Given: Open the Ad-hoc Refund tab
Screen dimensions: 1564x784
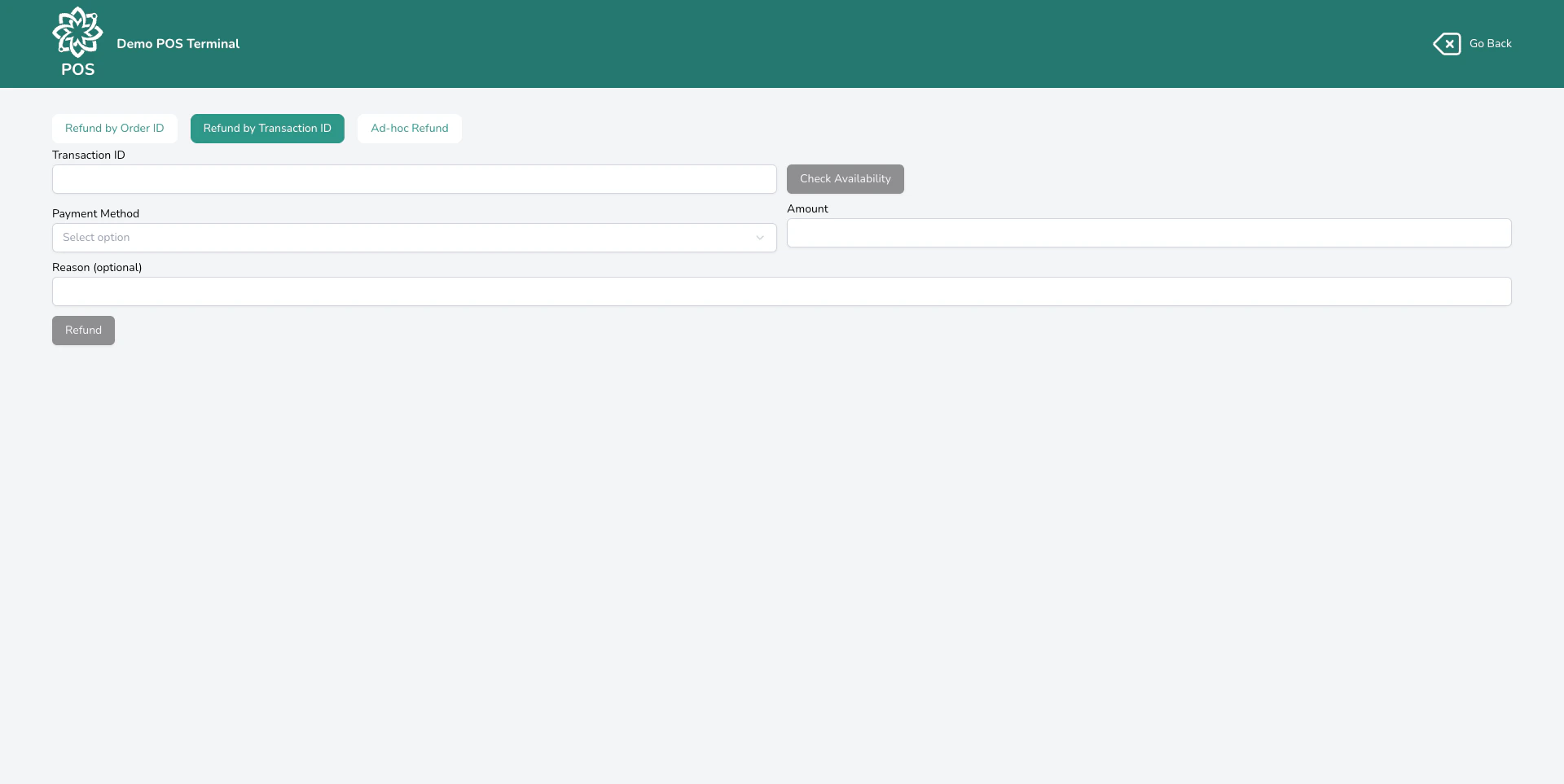Looking at the screenshot, I should 409,128.
